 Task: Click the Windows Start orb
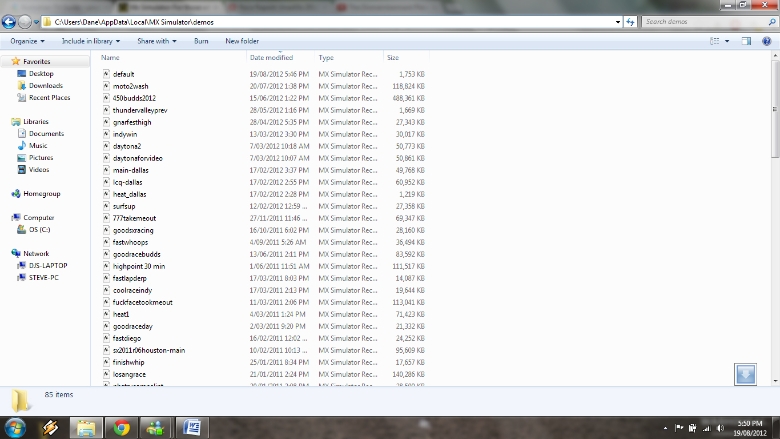(x=13, y=427)
